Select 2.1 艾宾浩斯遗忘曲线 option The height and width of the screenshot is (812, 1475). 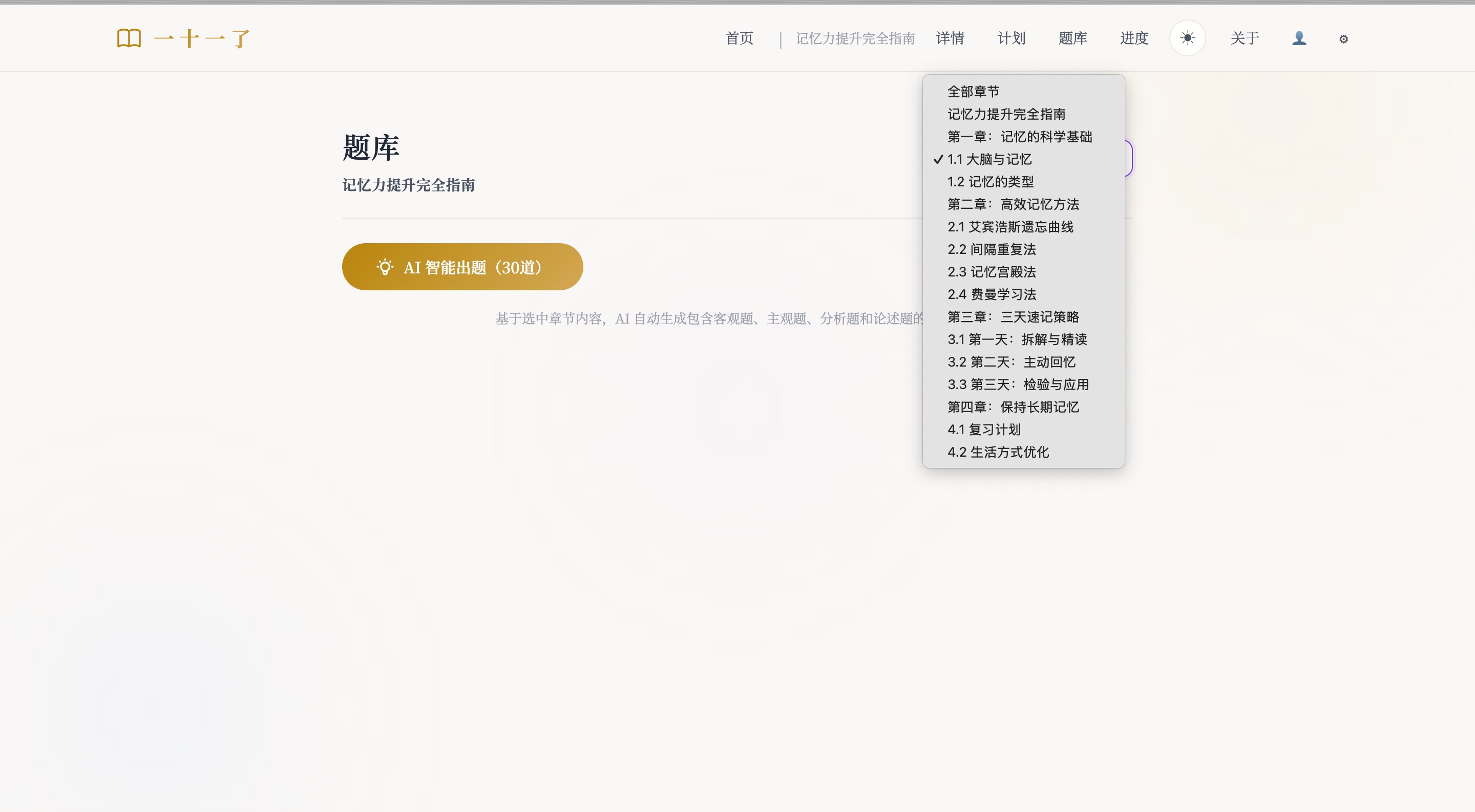[1023, 227]
